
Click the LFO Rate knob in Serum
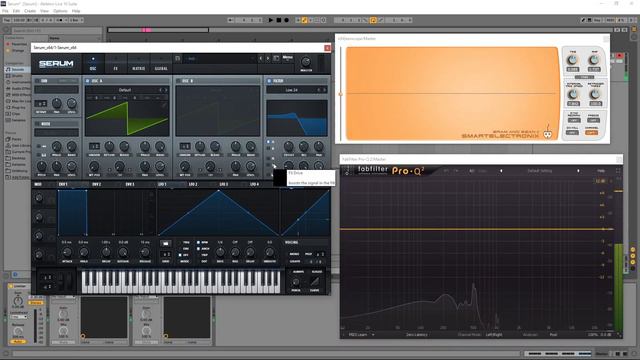pos(220,252)
